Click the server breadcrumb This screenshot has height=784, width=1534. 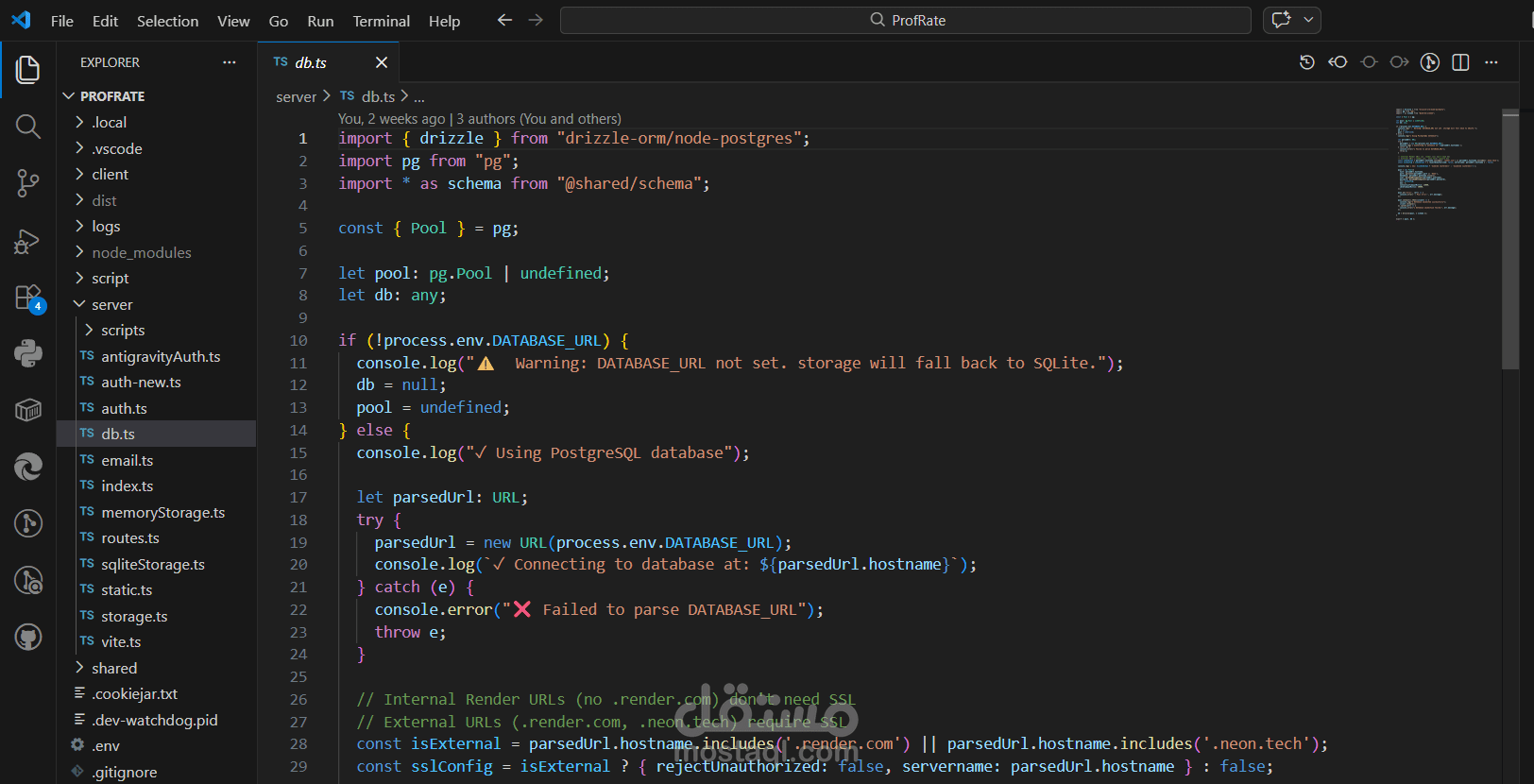pyautogui.click(x=296, y=96)
